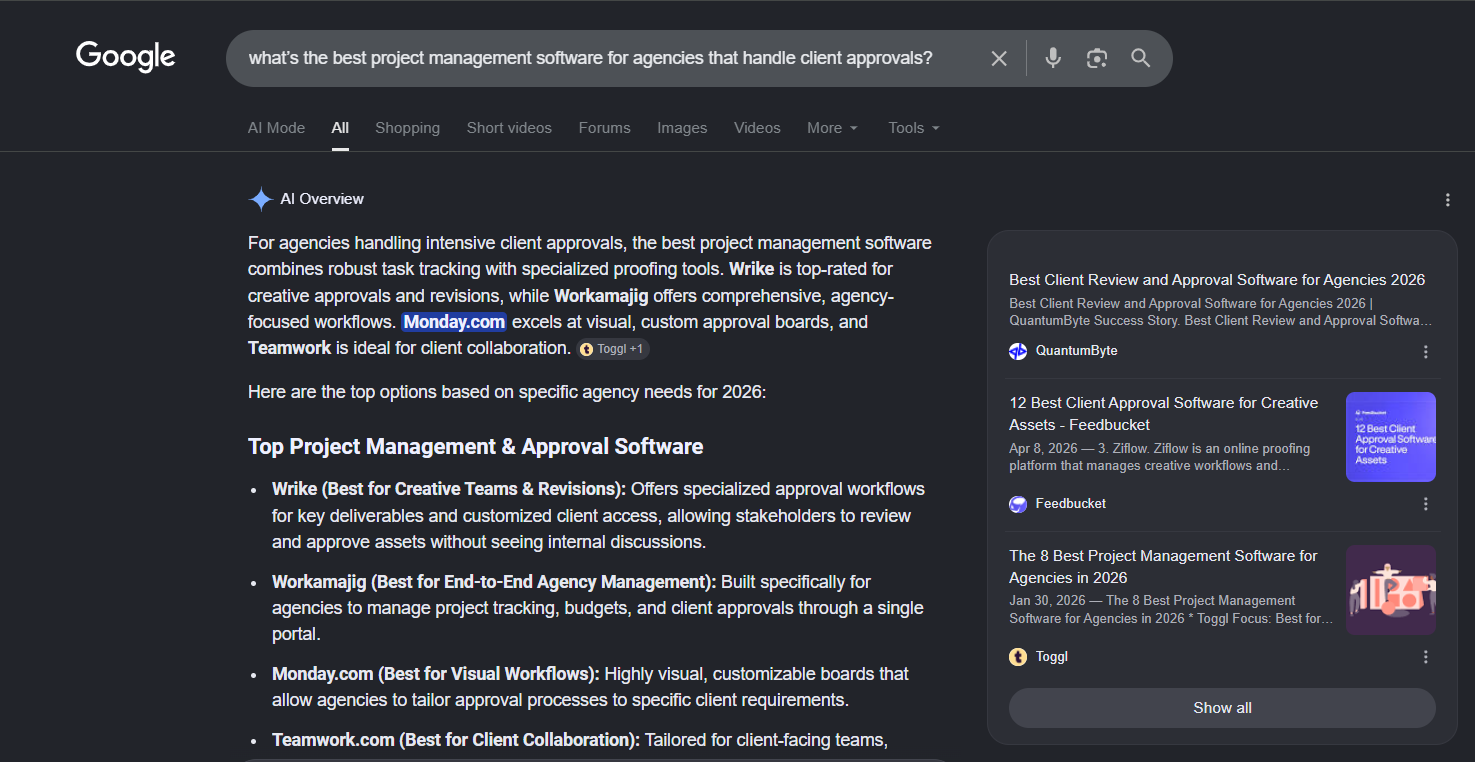The image size is (1475, 762).
Task: Open 12 Best Client Approval Software link
Action: (x=1164, y=414)
